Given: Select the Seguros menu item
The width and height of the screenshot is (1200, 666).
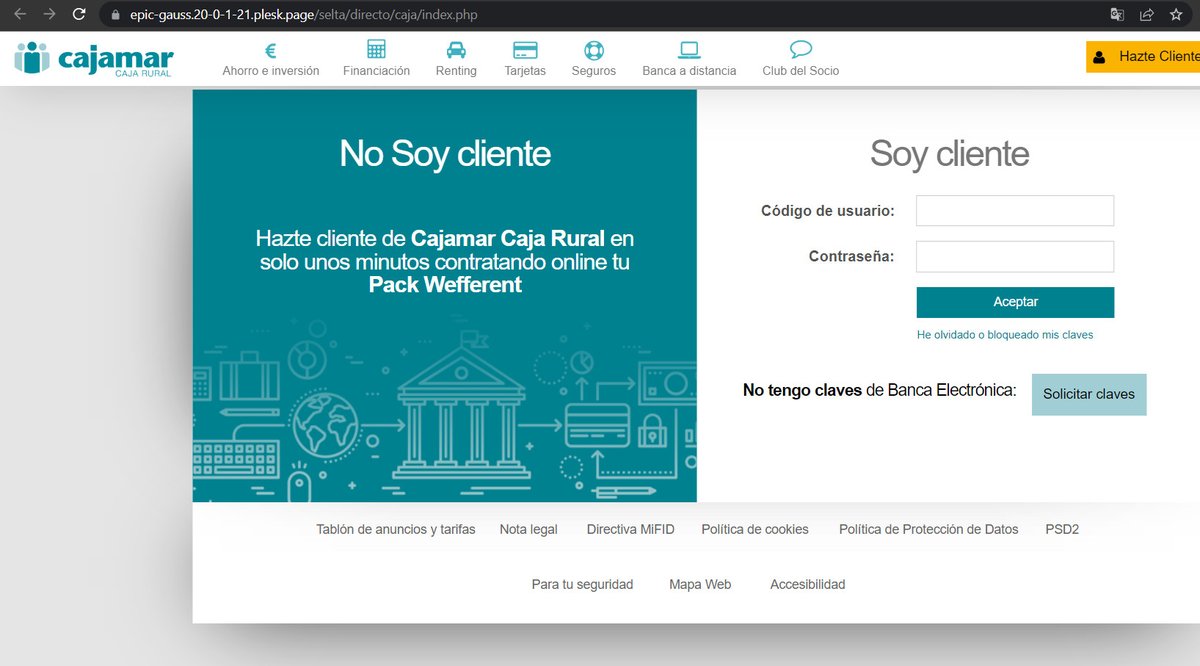Looking at the screenshot, I should tap(594, 71).
